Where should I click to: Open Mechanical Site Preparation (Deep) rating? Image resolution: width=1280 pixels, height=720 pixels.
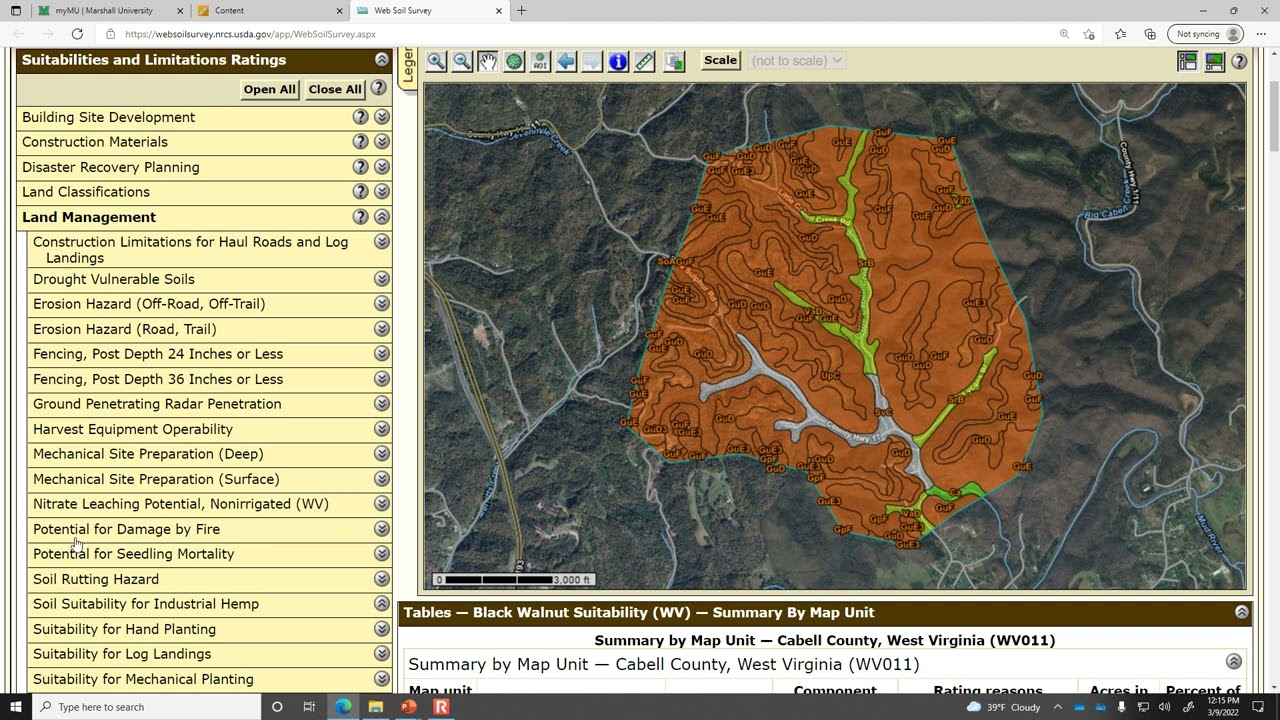[x=148, y=454]
